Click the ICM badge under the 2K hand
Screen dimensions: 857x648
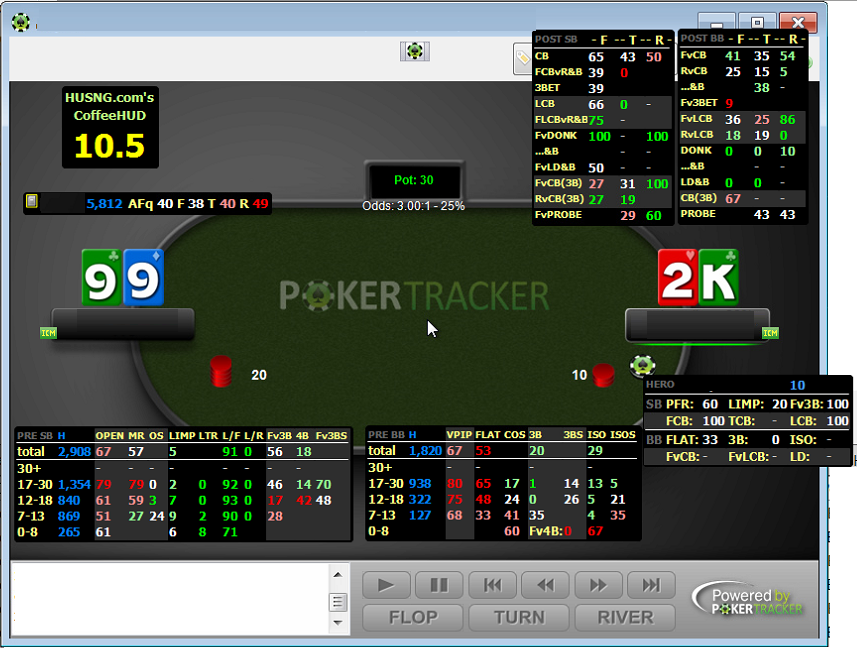tap(770, 333)
